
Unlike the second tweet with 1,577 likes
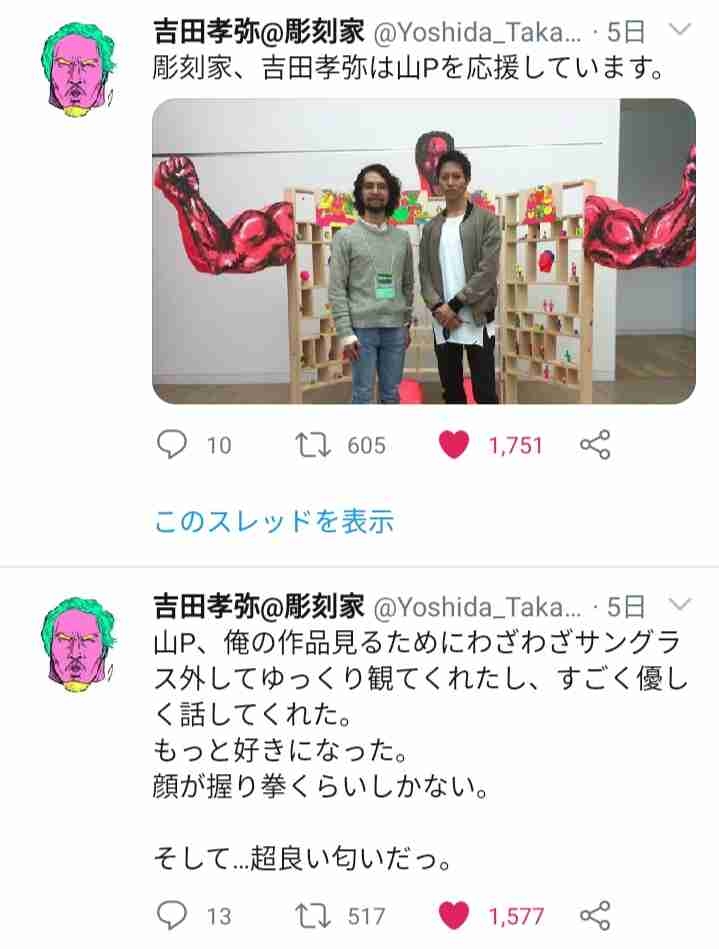(454, 915)
